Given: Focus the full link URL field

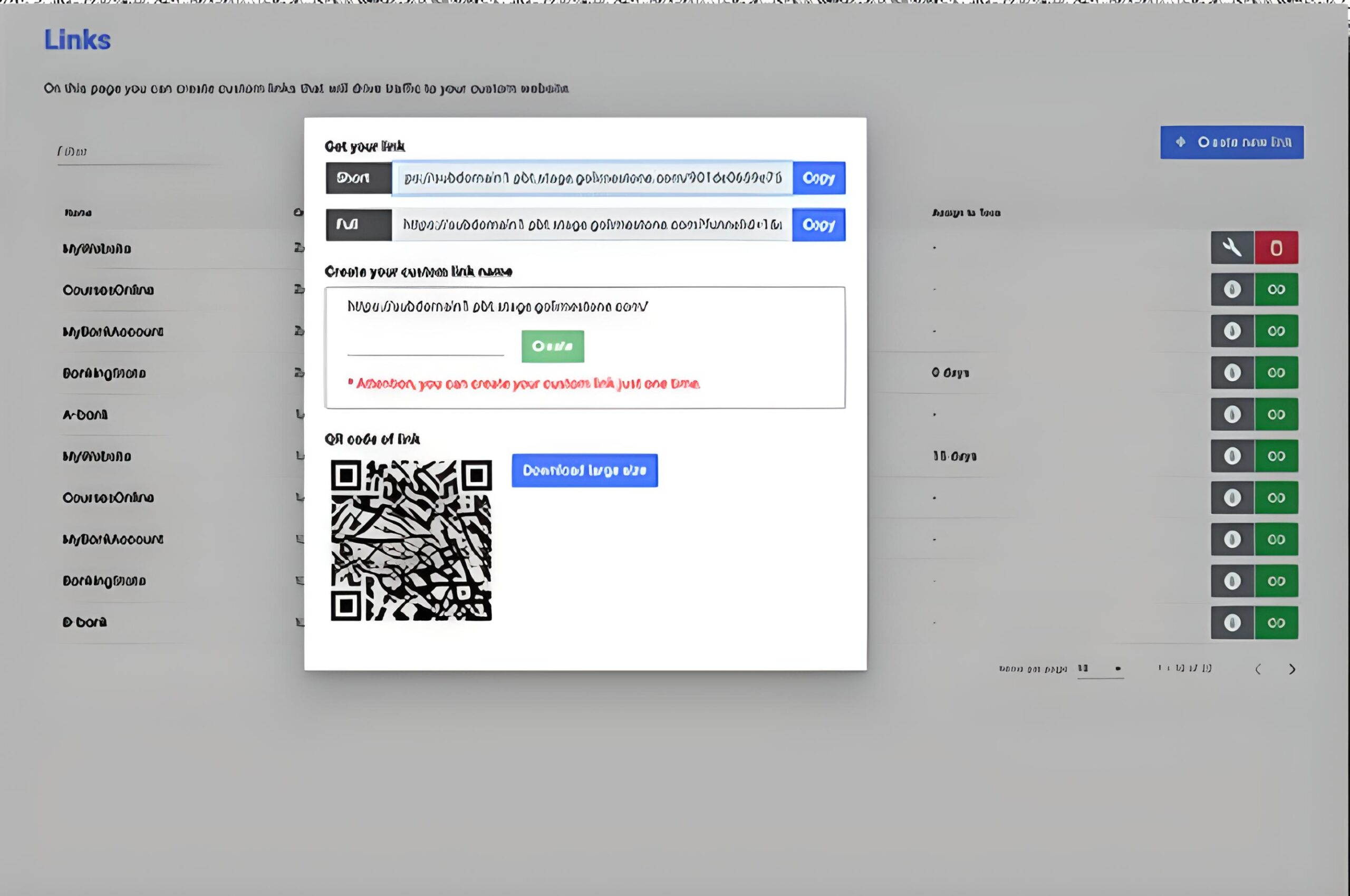Looking at the screenshot, I should (x=592, y=225).
